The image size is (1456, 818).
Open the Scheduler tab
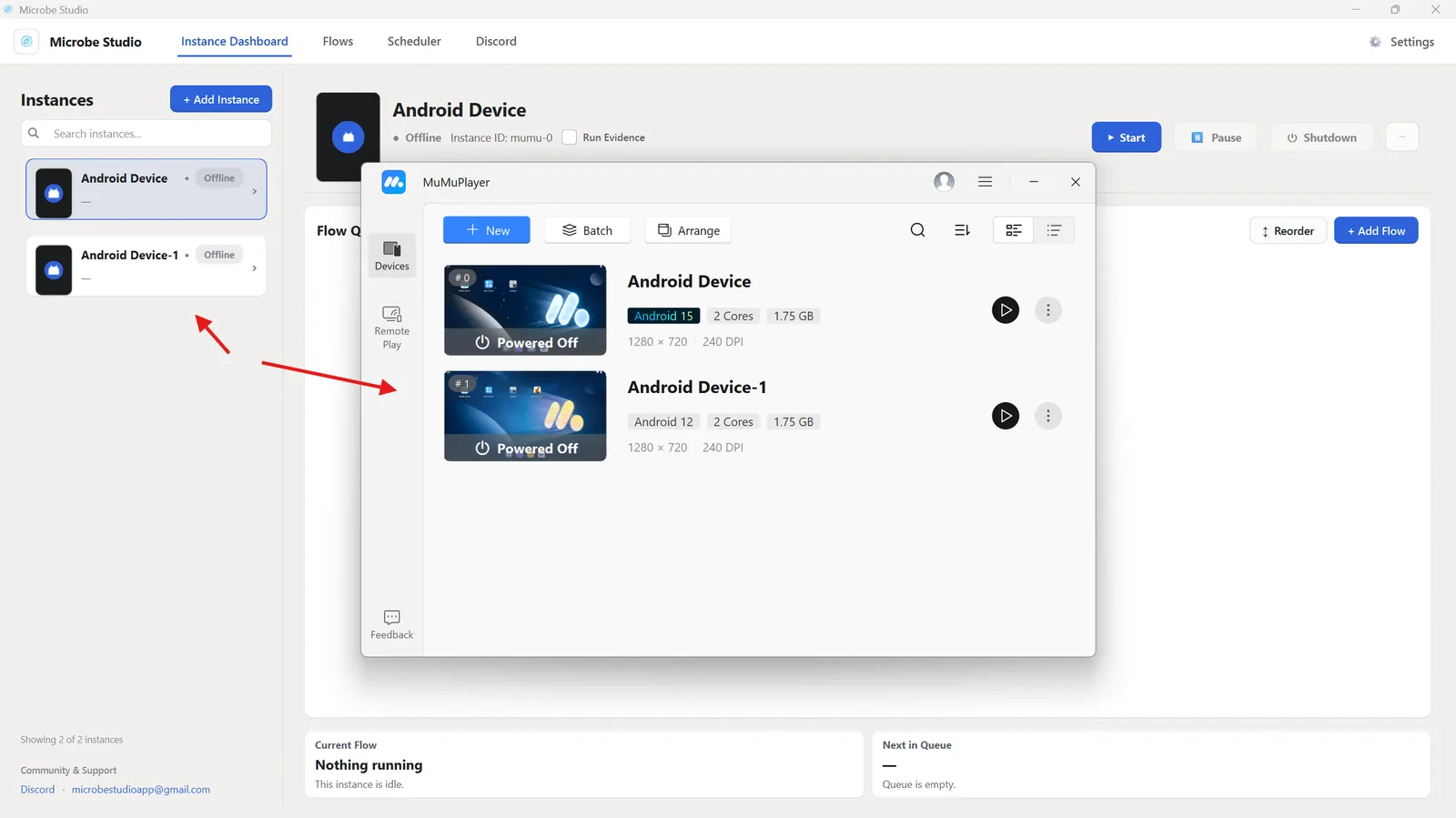414,42
